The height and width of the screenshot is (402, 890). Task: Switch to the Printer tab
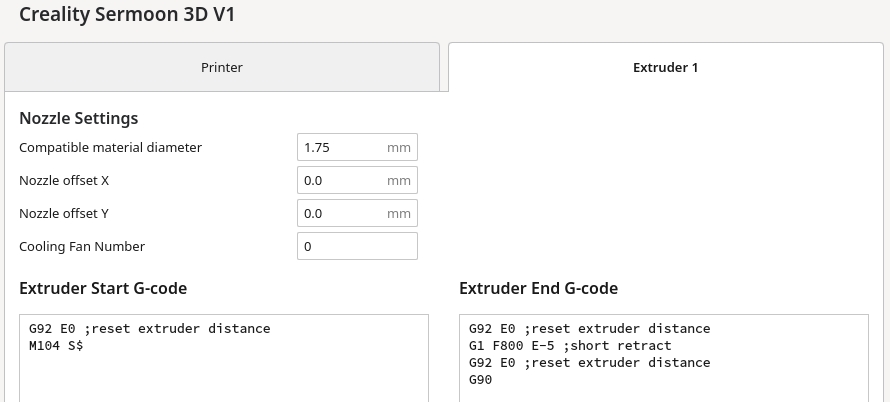click(221, 68)
